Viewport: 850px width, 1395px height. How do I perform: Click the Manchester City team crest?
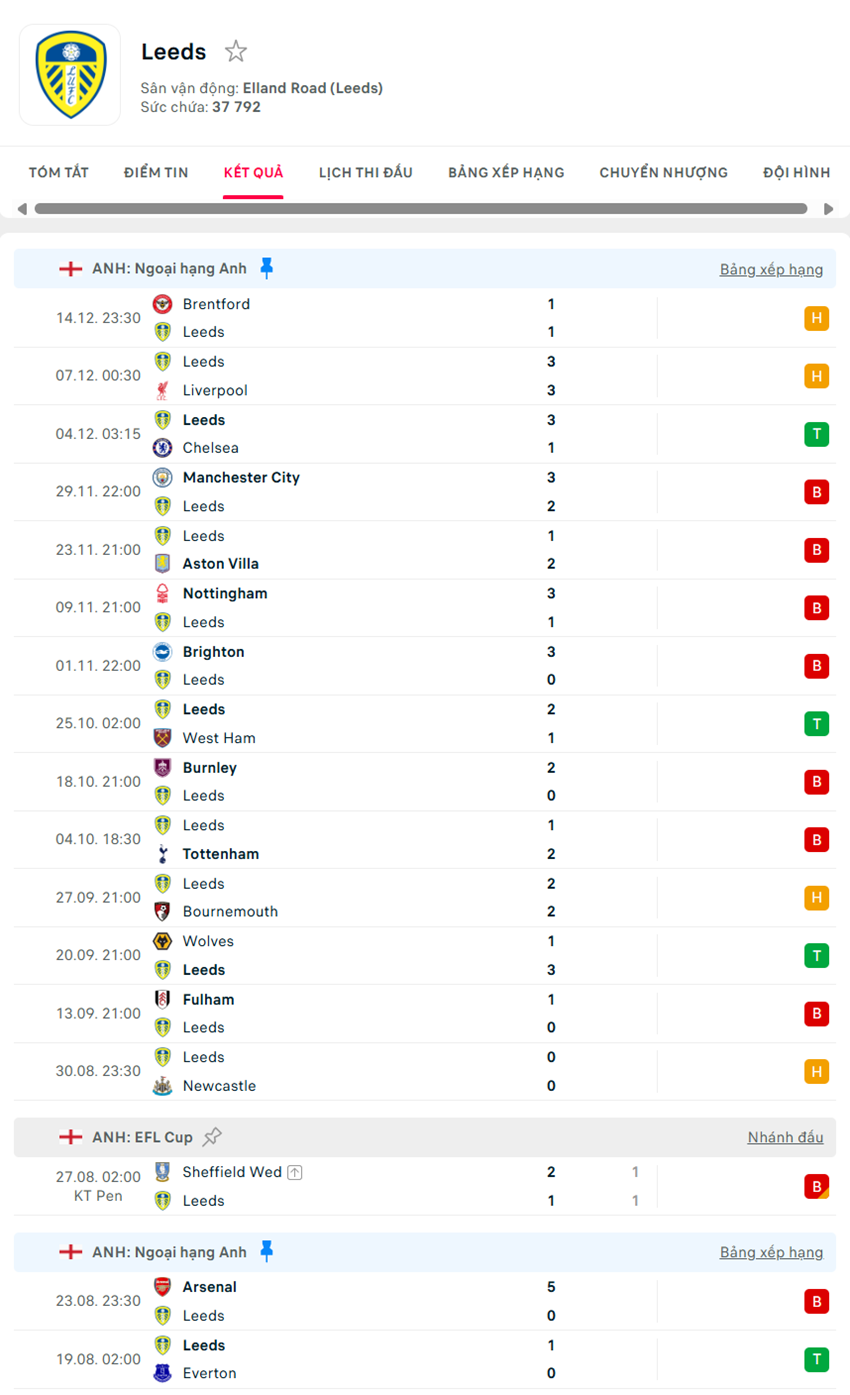(x=162, y=478)
